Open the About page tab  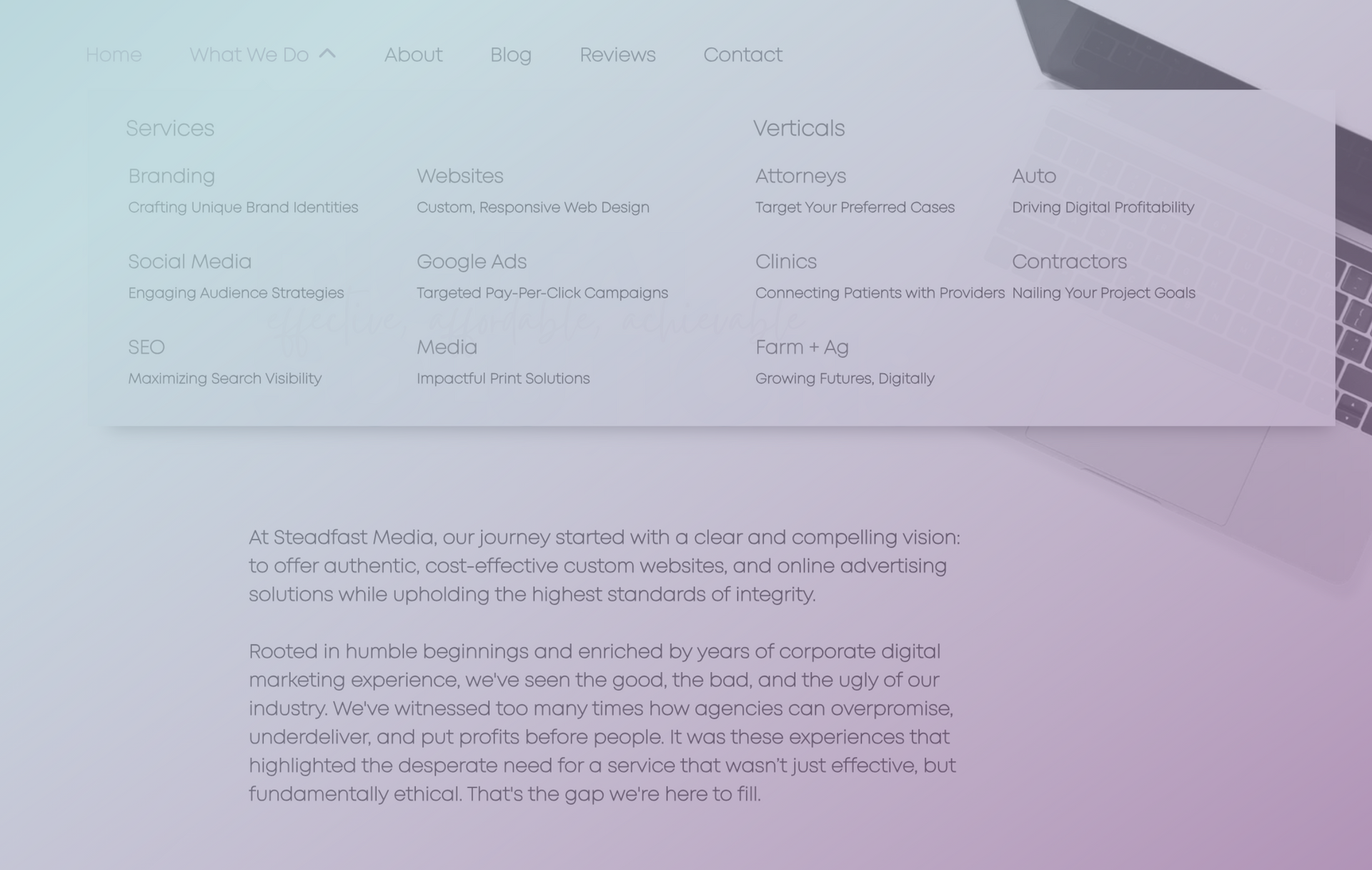(x=414, y=54)
